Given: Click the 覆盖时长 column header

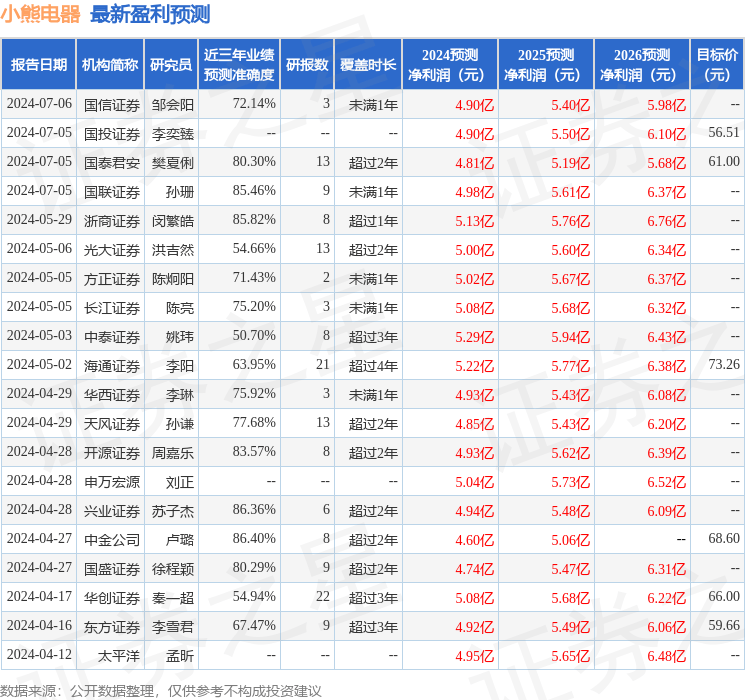Looking at the screenshot, I should (x=368, y=65).
